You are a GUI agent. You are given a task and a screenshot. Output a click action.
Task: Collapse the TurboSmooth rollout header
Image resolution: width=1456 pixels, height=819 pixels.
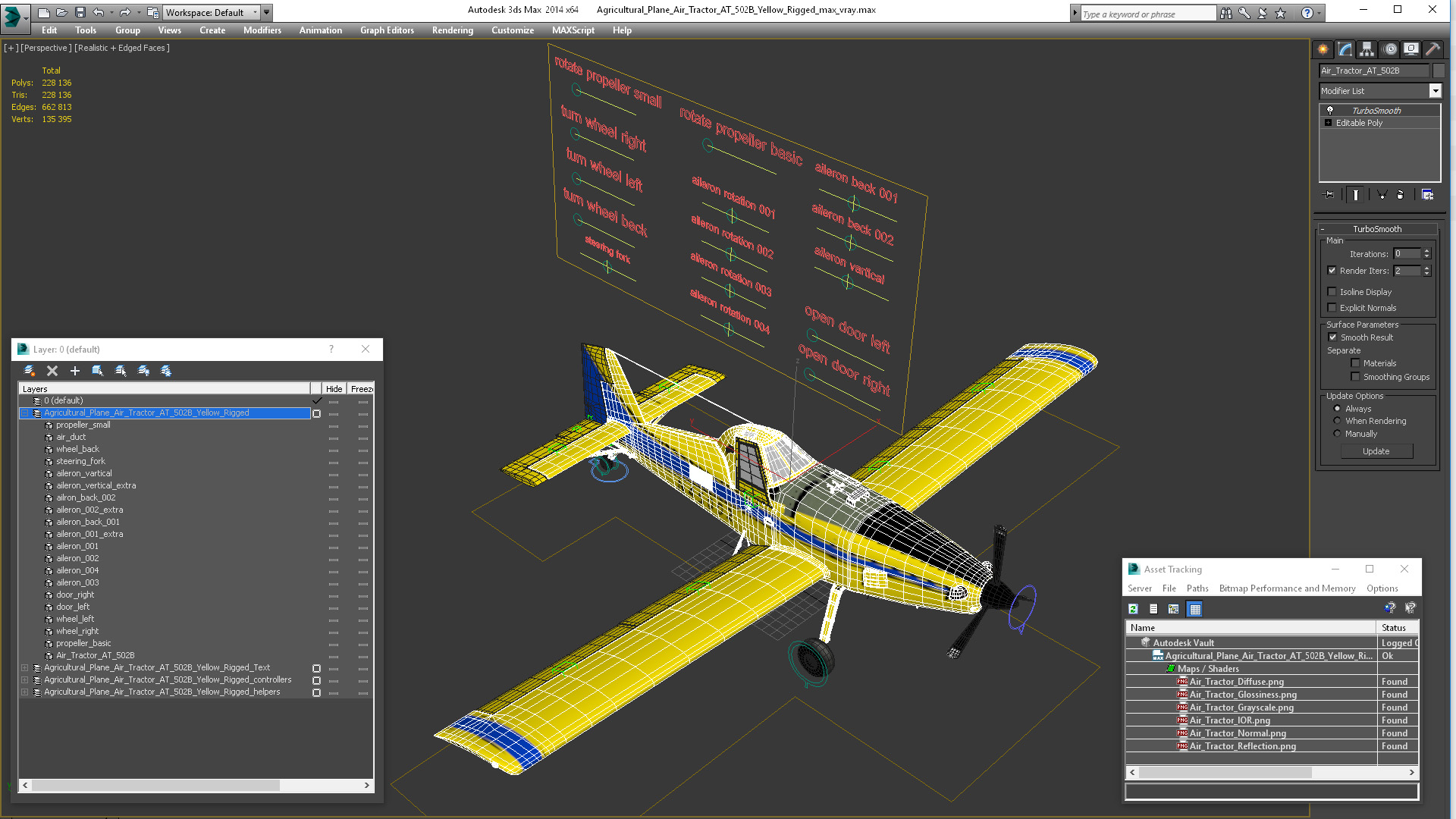(x=1377, y=229)
